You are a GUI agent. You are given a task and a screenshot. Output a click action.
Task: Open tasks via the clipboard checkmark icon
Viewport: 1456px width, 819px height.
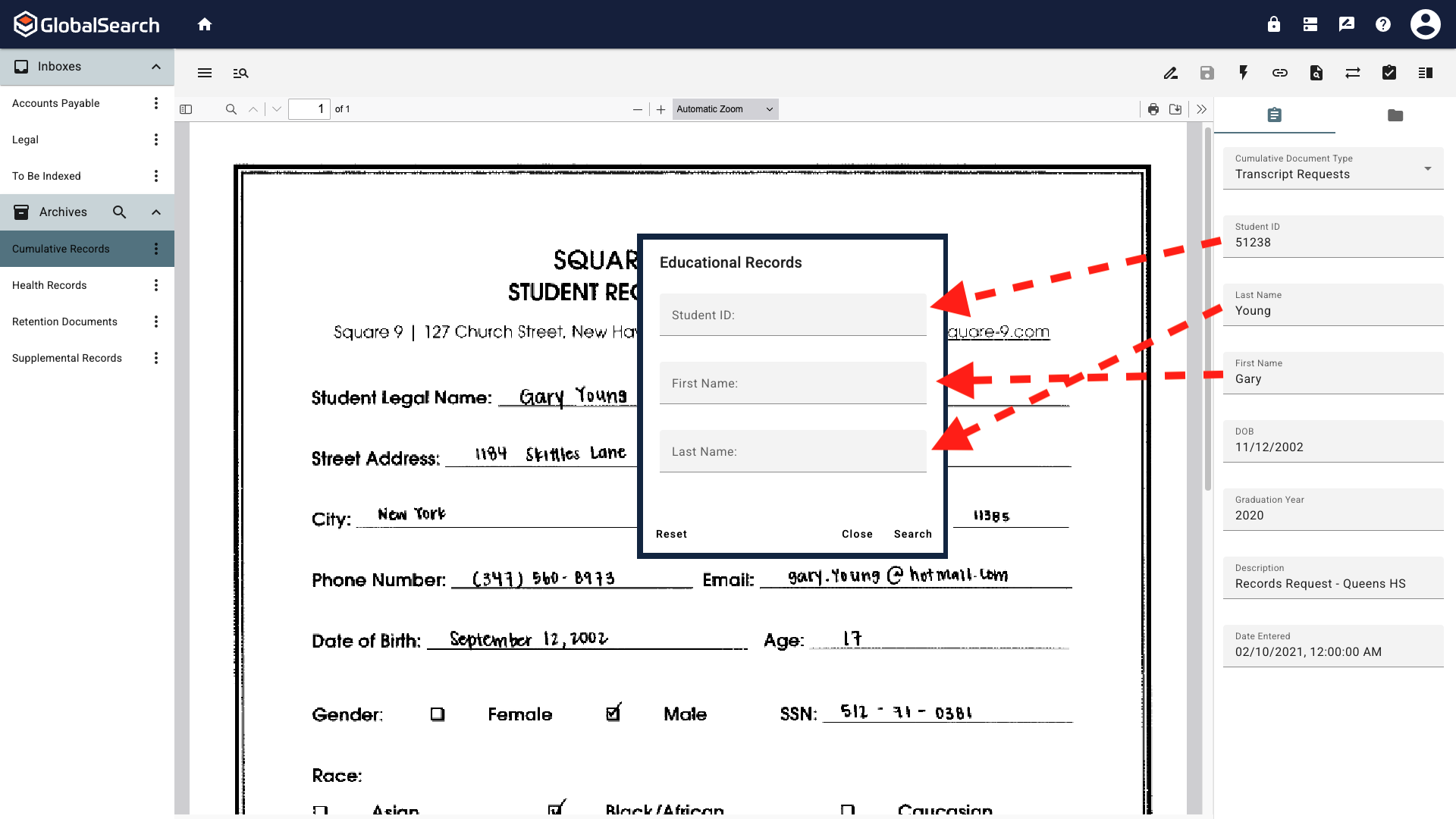click(x=1389, y=73)
